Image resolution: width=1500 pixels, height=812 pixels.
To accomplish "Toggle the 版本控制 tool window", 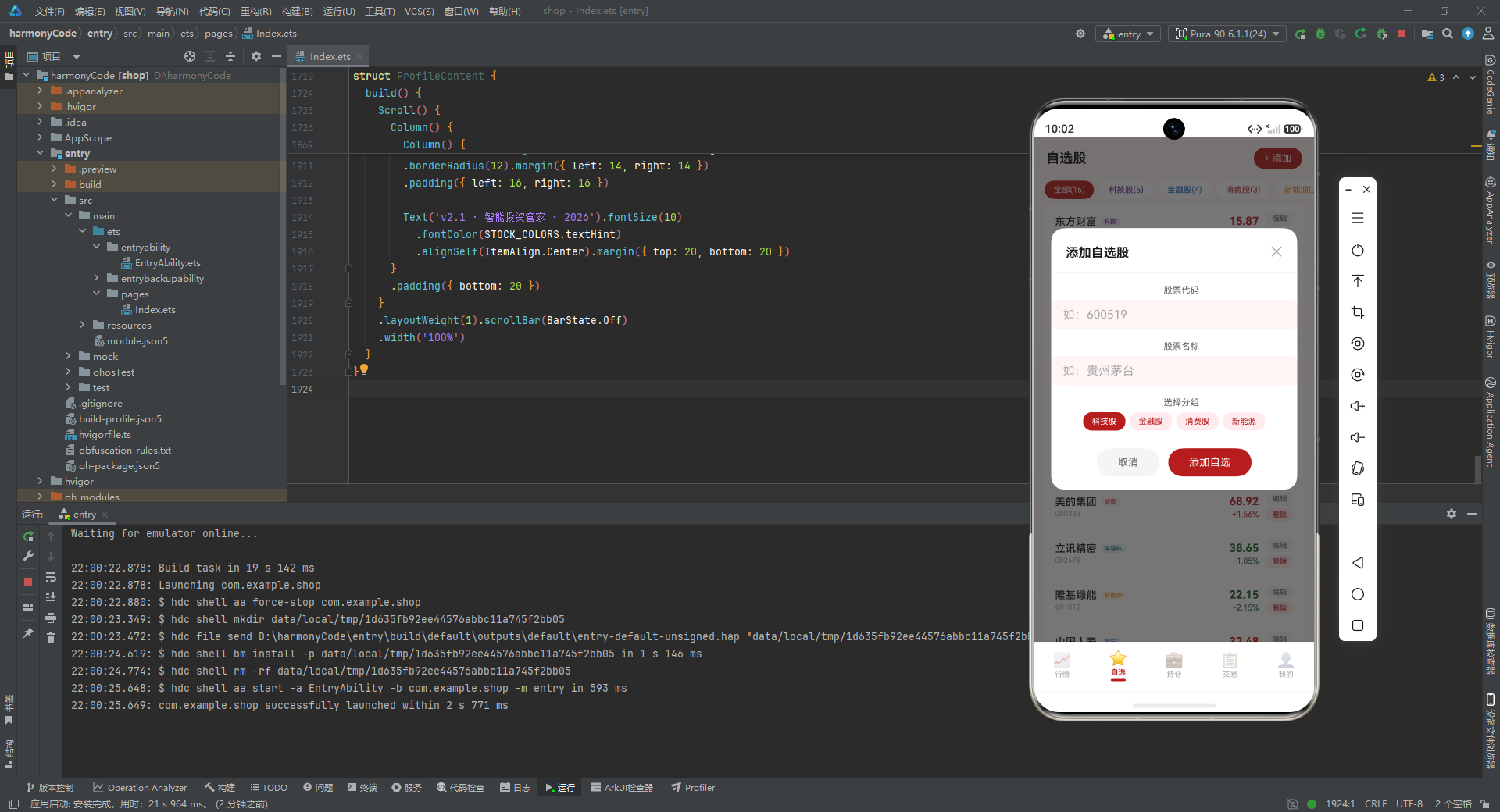I will click(49, 788).
